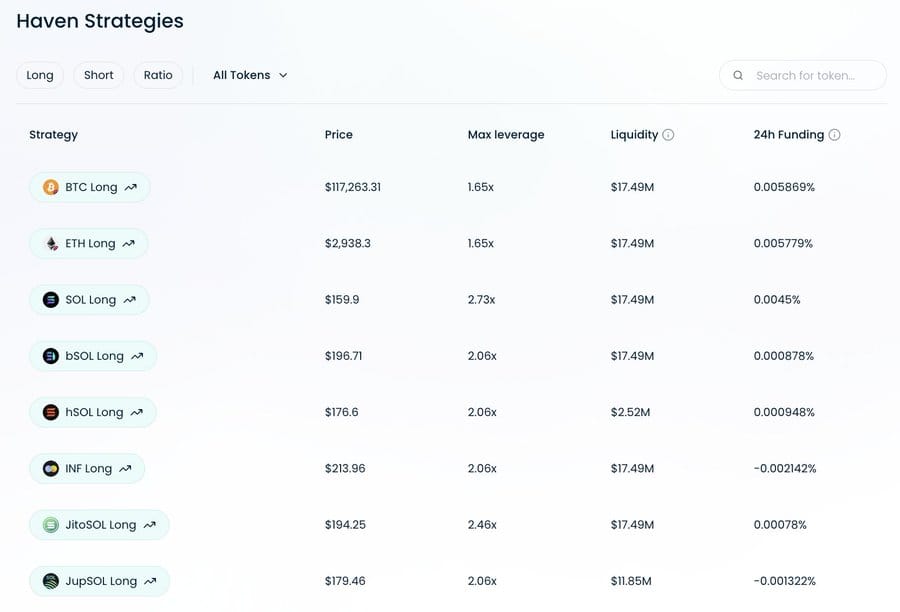Click trend arrow next to bSOL Long
900x612 pixels.
tap(137, 356)
